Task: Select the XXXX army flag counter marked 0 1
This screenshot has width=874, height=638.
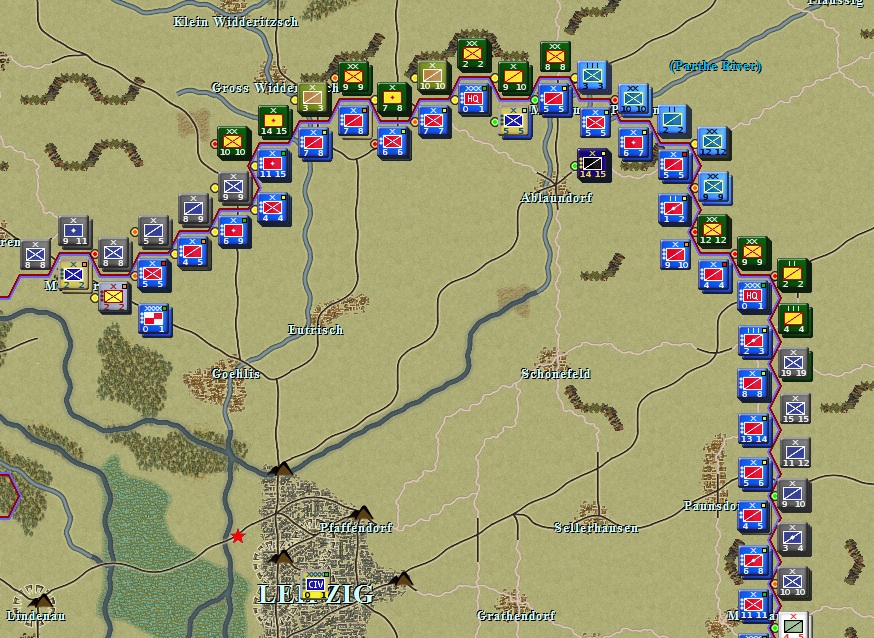Action: click(x=153, y=319)
